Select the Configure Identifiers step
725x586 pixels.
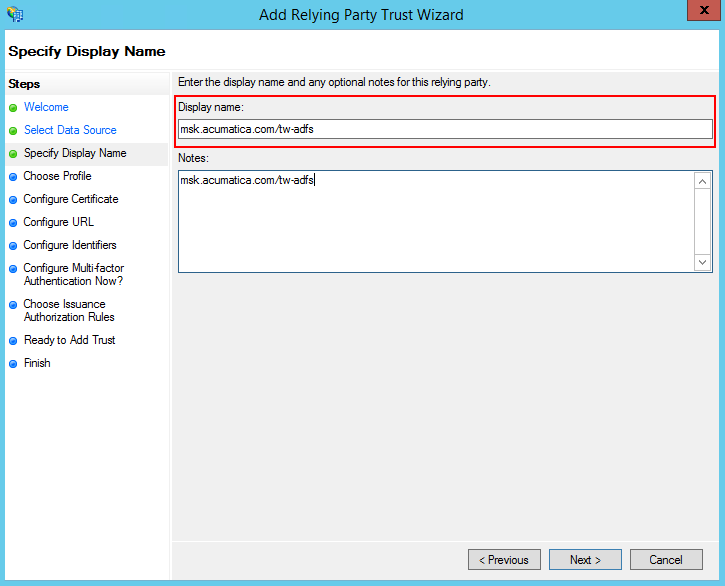coord(70,245)
